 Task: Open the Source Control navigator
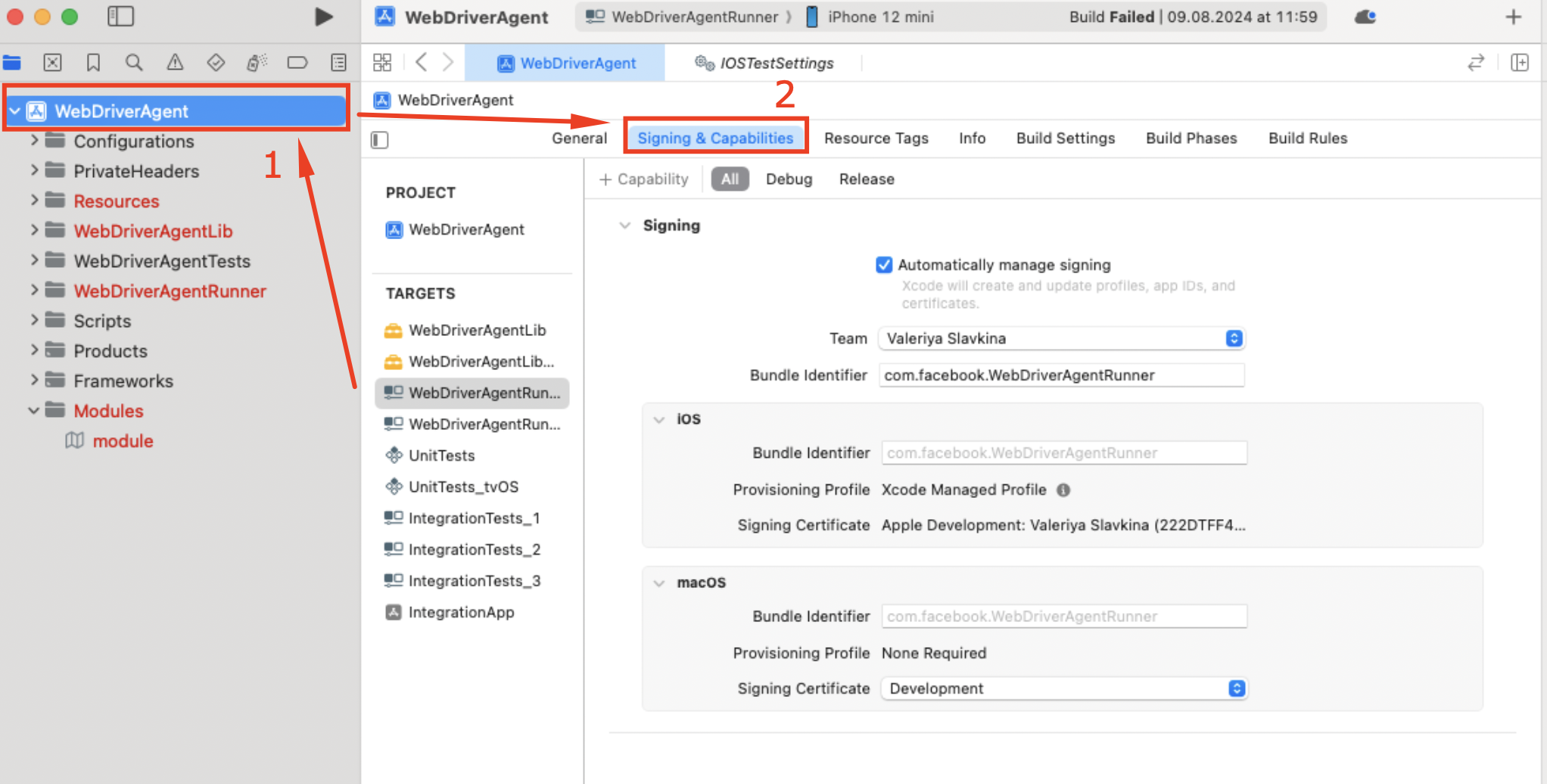52,63
